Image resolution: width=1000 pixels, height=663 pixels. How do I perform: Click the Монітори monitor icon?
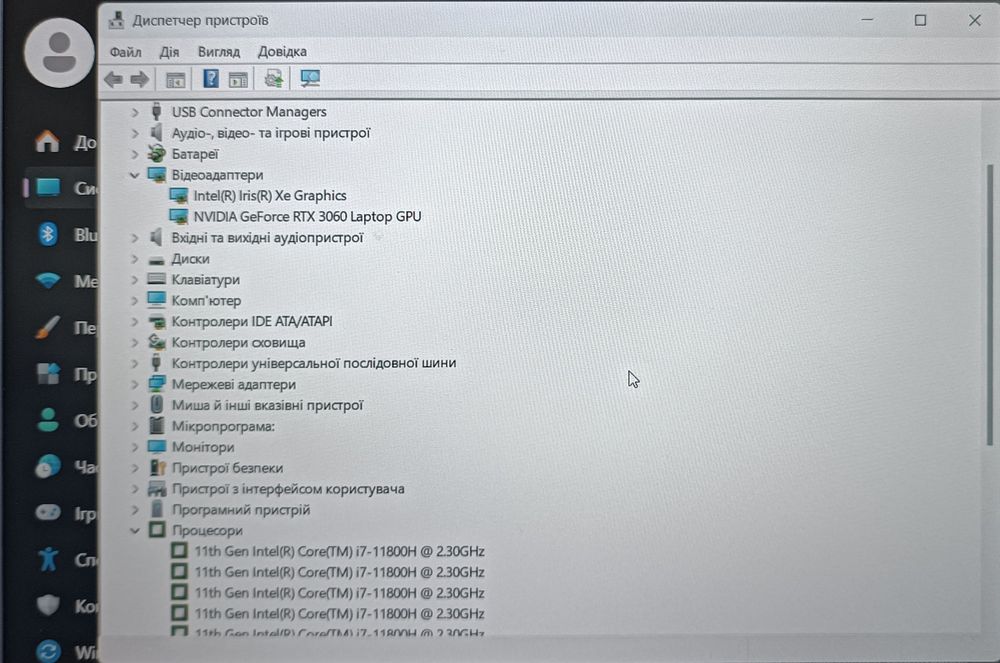(x=156, y=446)
